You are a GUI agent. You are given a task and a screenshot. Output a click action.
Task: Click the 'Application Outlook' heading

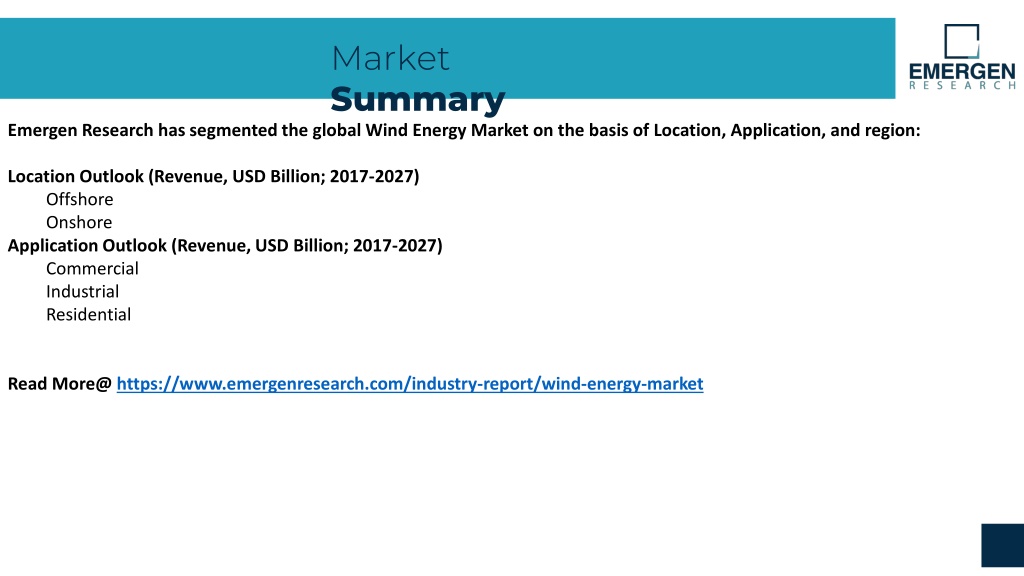click(x=225, y=246)
